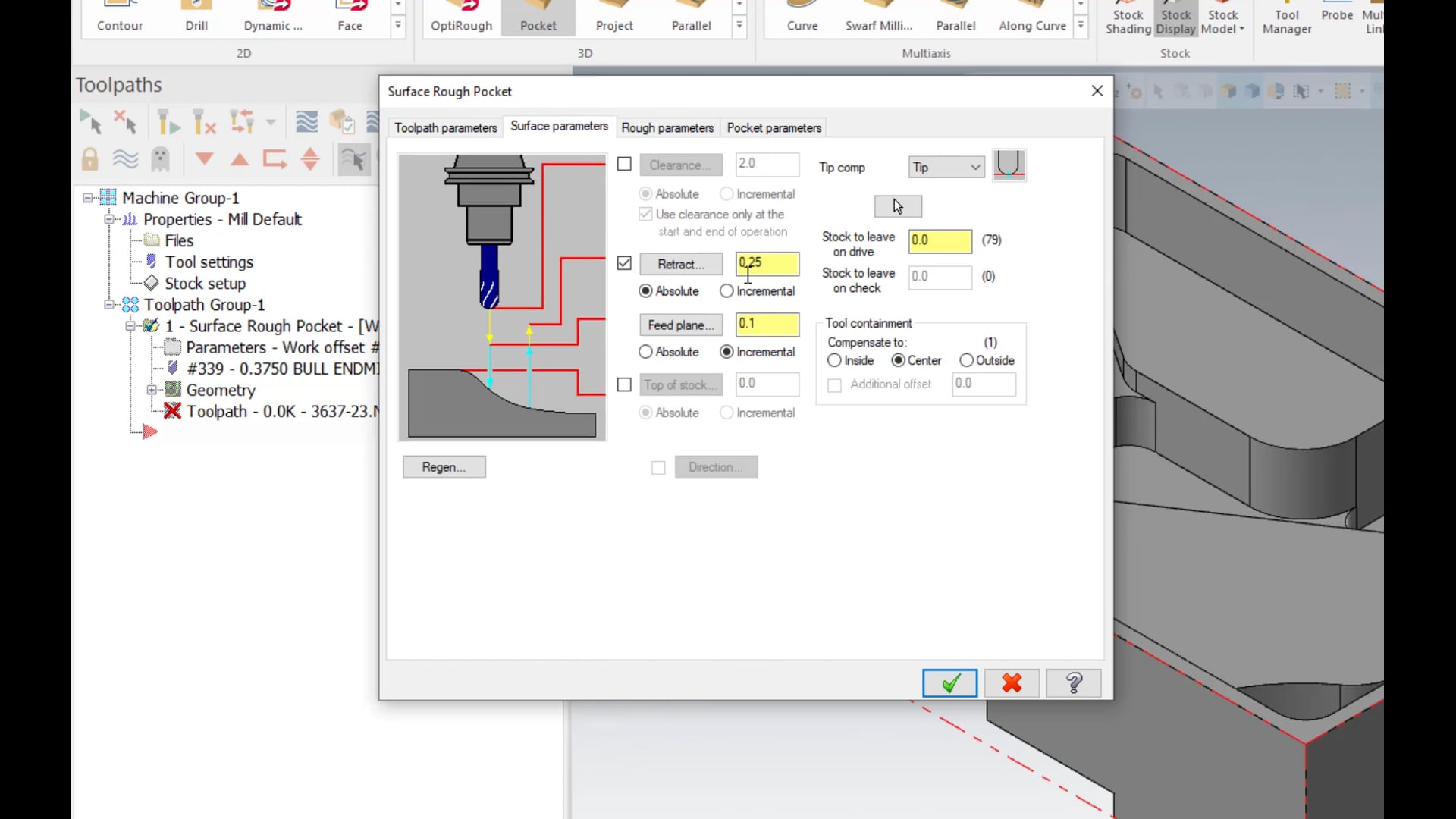This screenshot has width=1456, height=819.
Task: Click the Direction button
Action: pyautogui.click(x=716, y=467)
